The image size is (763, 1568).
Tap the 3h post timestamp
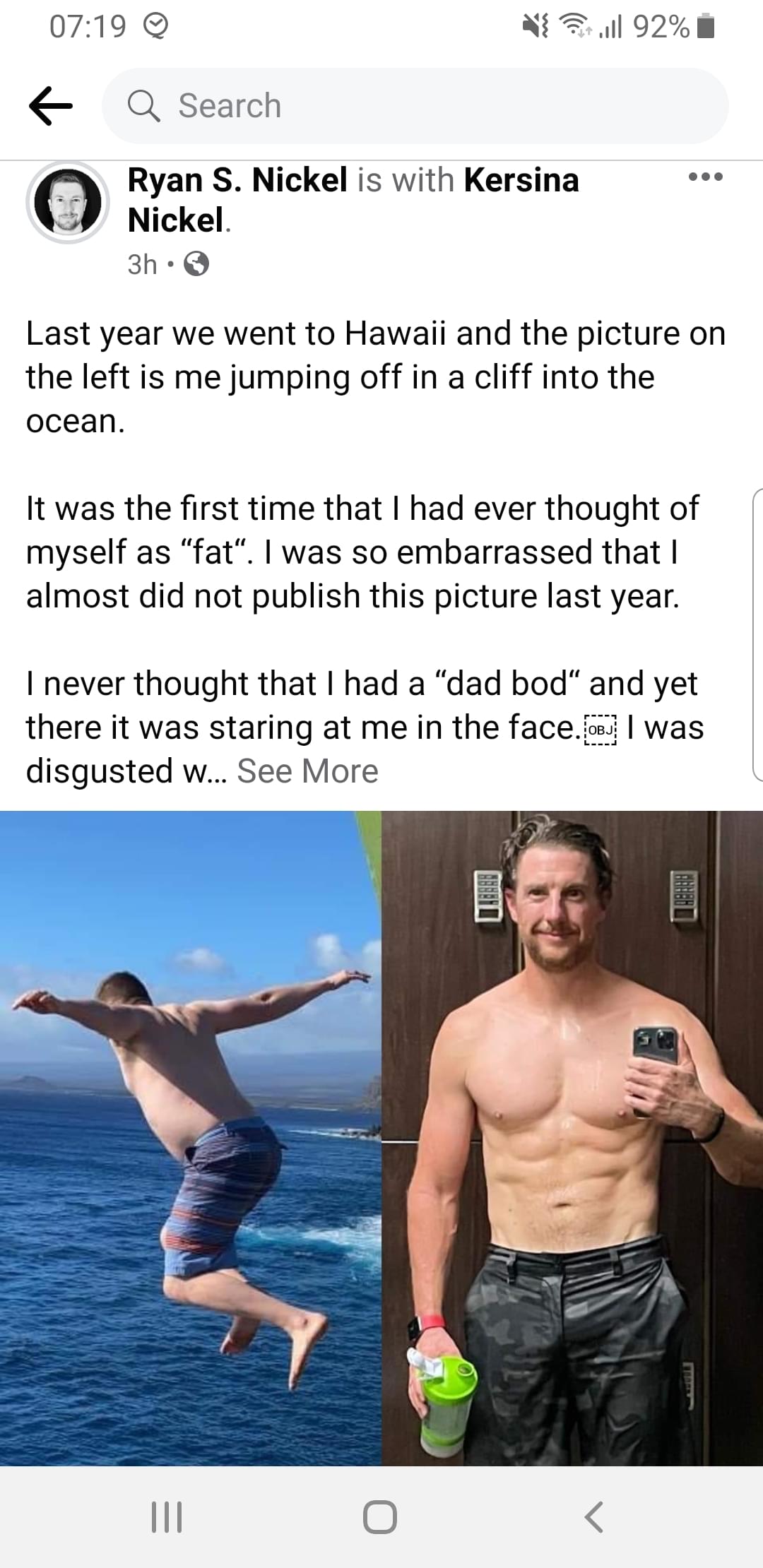(x=143, y=264)
